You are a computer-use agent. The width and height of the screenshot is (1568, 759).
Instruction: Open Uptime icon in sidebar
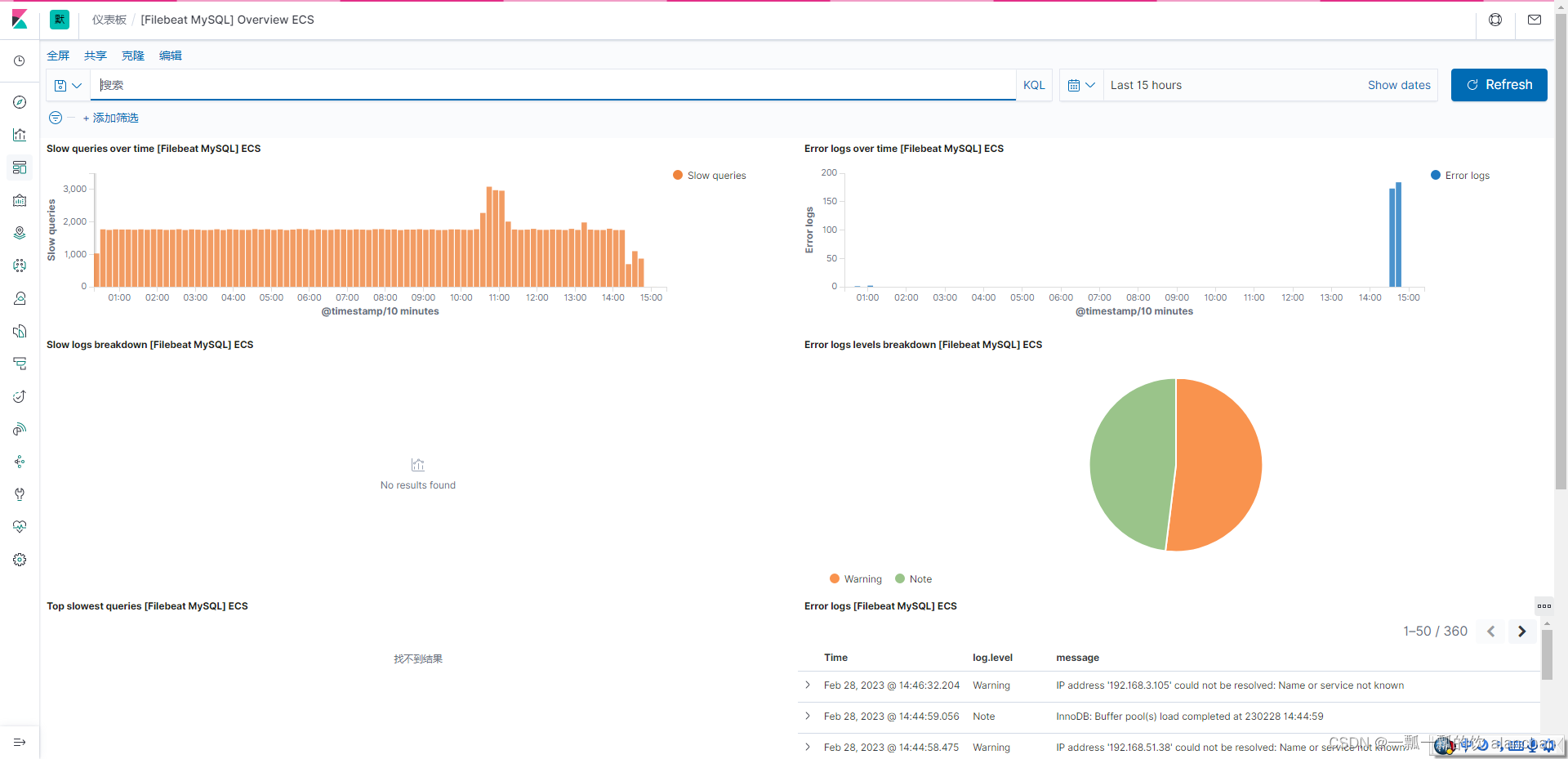(20, 396)
